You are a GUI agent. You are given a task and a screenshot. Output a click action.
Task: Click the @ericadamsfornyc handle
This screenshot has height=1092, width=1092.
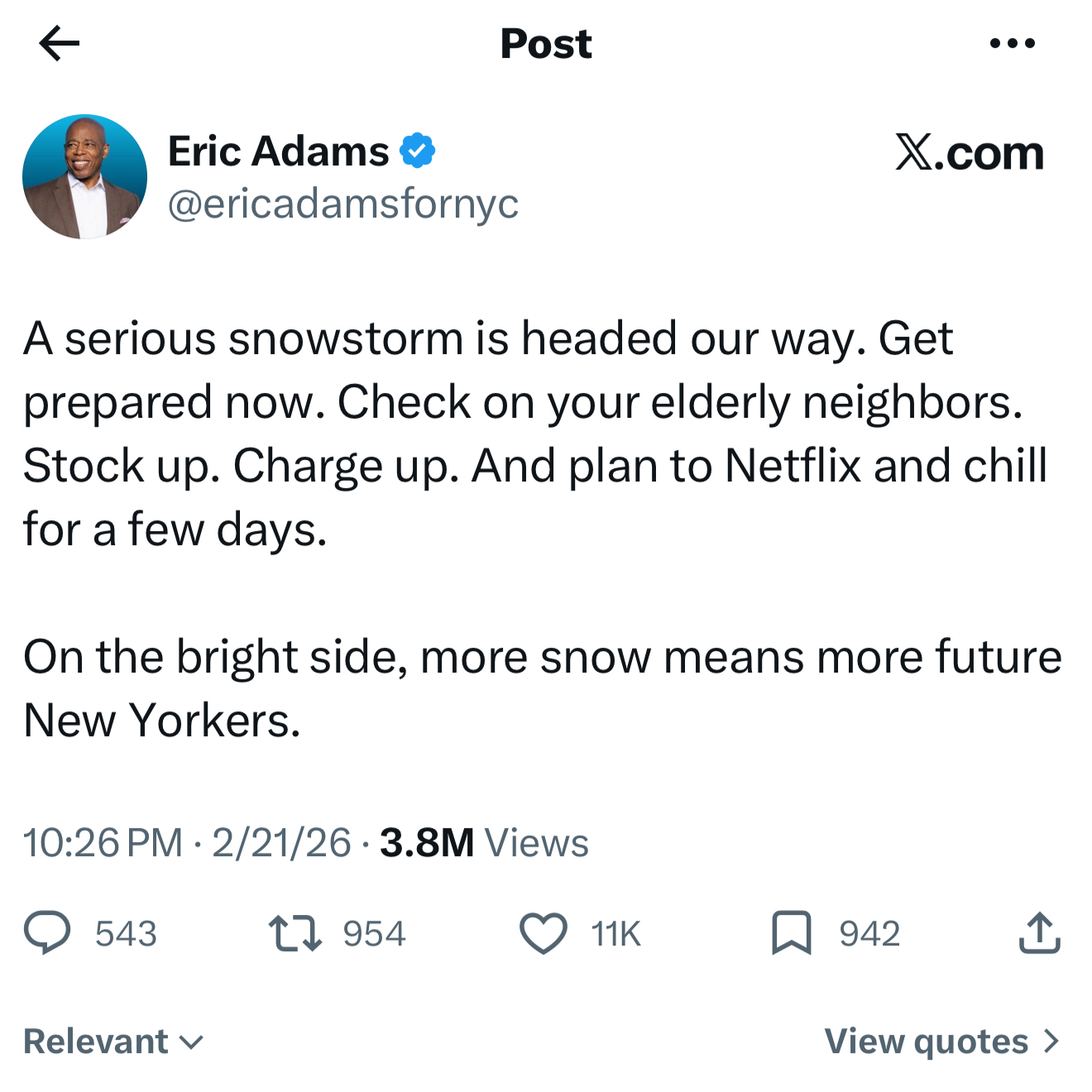point(343,204)
